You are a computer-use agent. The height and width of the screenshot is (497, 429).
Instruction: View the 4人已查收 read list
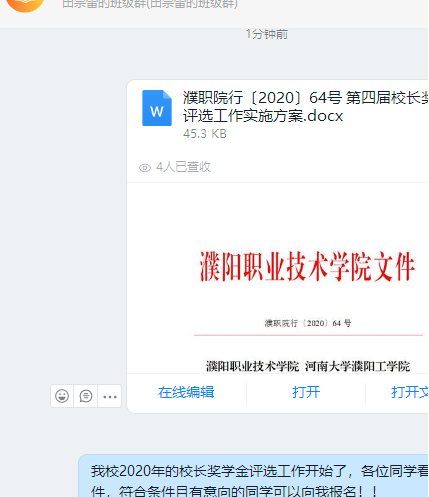(x=183, y=167)
